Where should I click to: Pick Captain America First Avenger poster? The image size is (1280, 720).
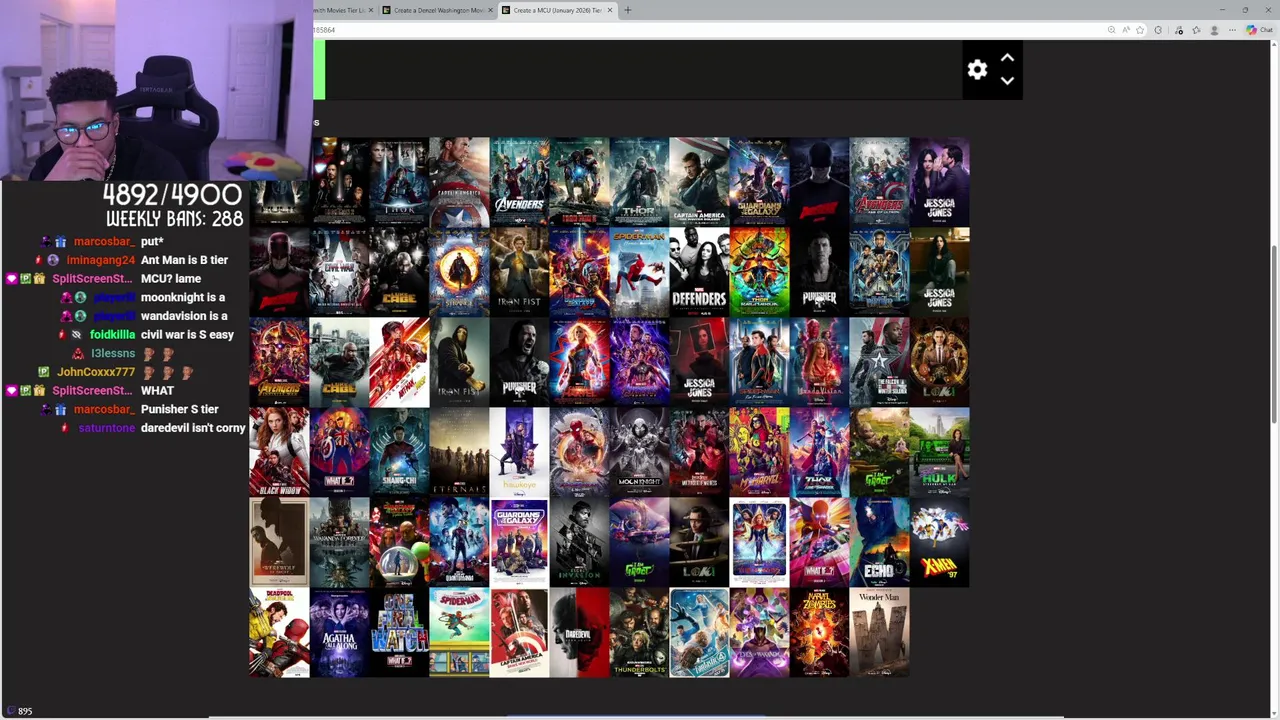tap(459, 182)
